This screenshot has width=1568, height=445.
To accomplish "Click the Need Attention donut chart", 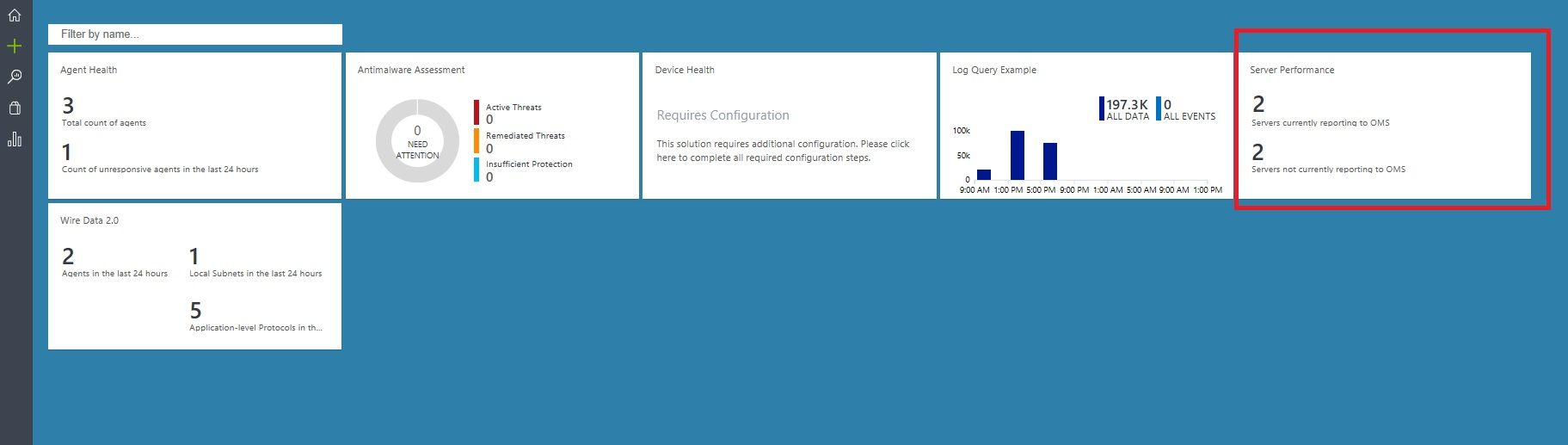I will (x=417, y=141).
